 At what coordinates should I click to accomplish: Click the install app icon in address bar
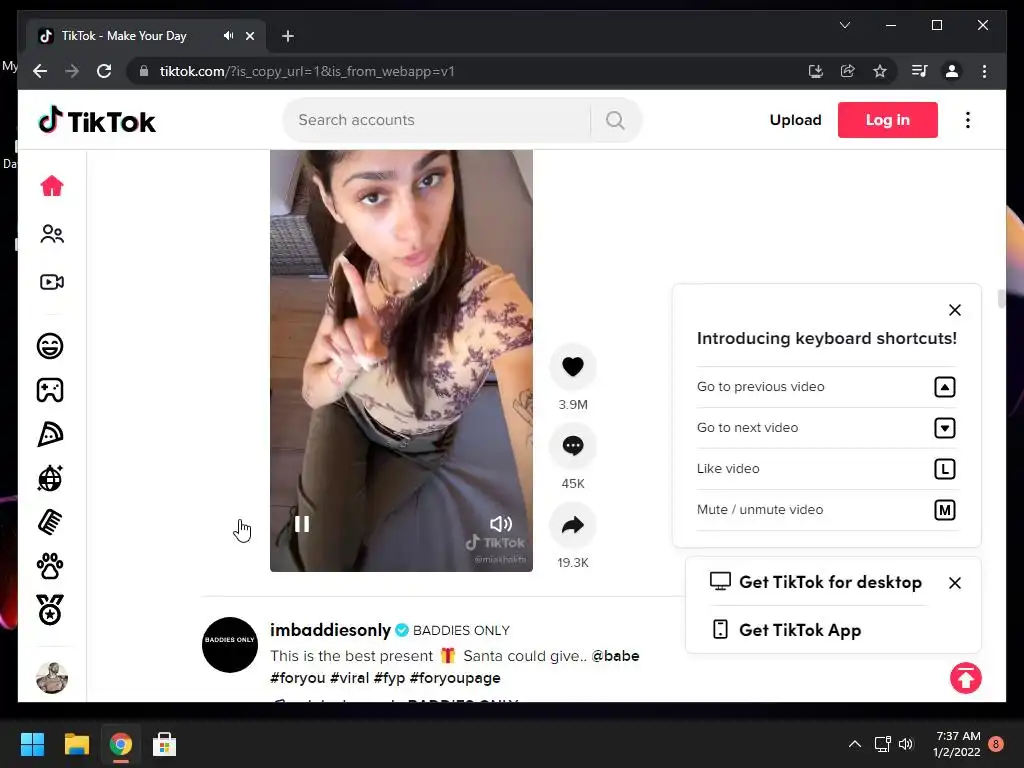tap(816, 71)
